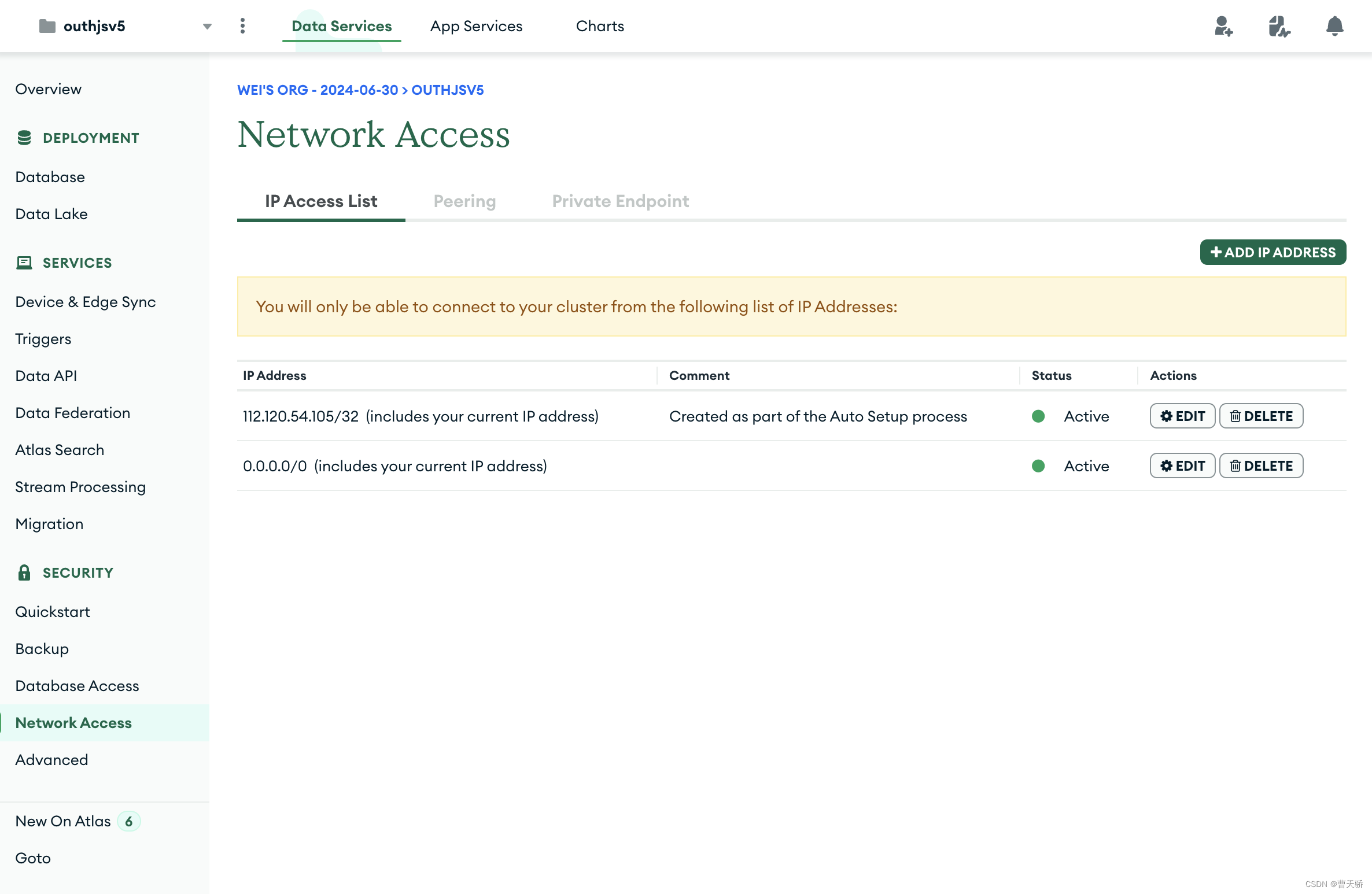The height and width of the screenshot is (894, 1372).
Task: Open Atlas Search in sidebar
Action: (60, 450)
